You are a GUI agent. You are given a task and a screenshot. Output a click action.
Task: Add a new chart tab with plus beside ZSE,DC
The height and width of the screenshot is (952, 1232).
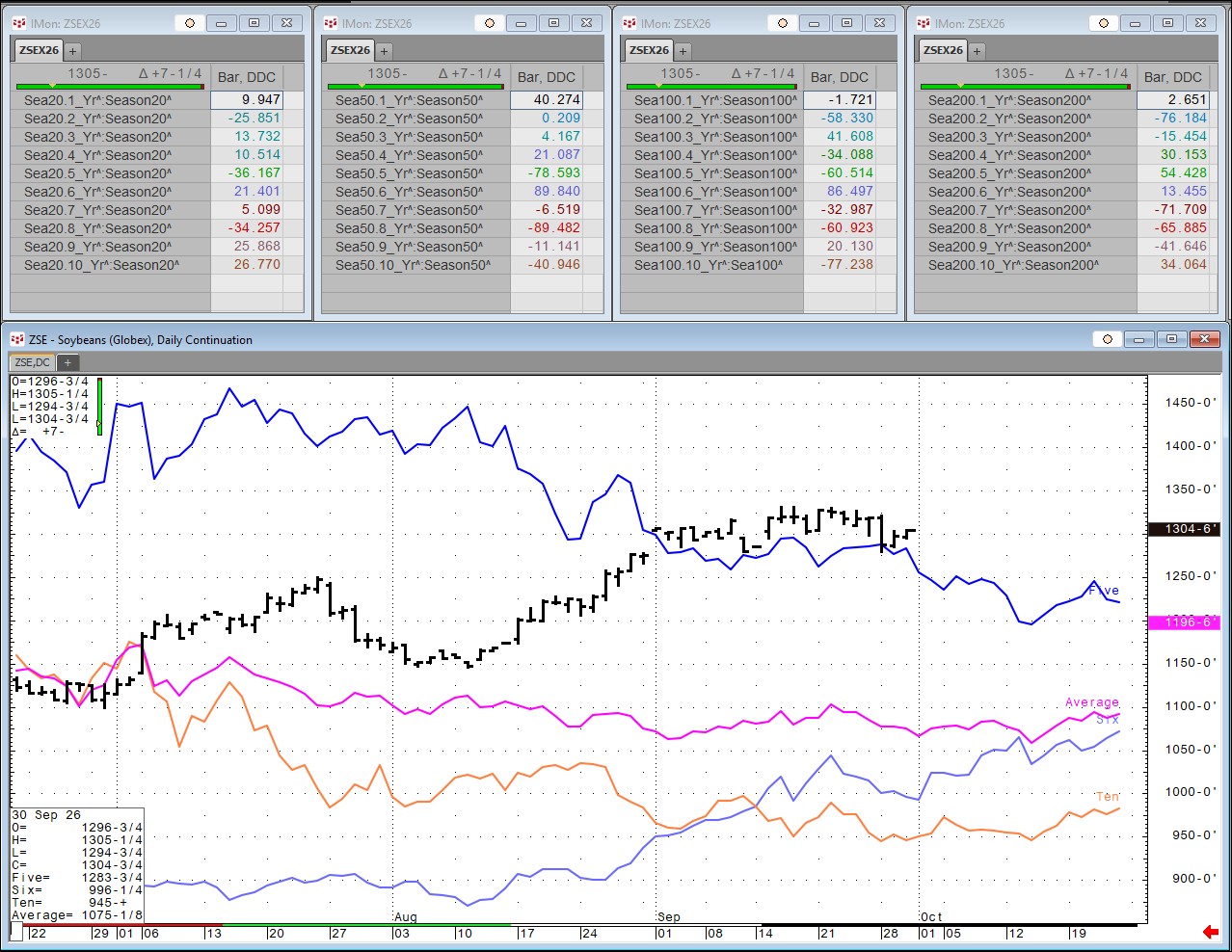[67, 363]
